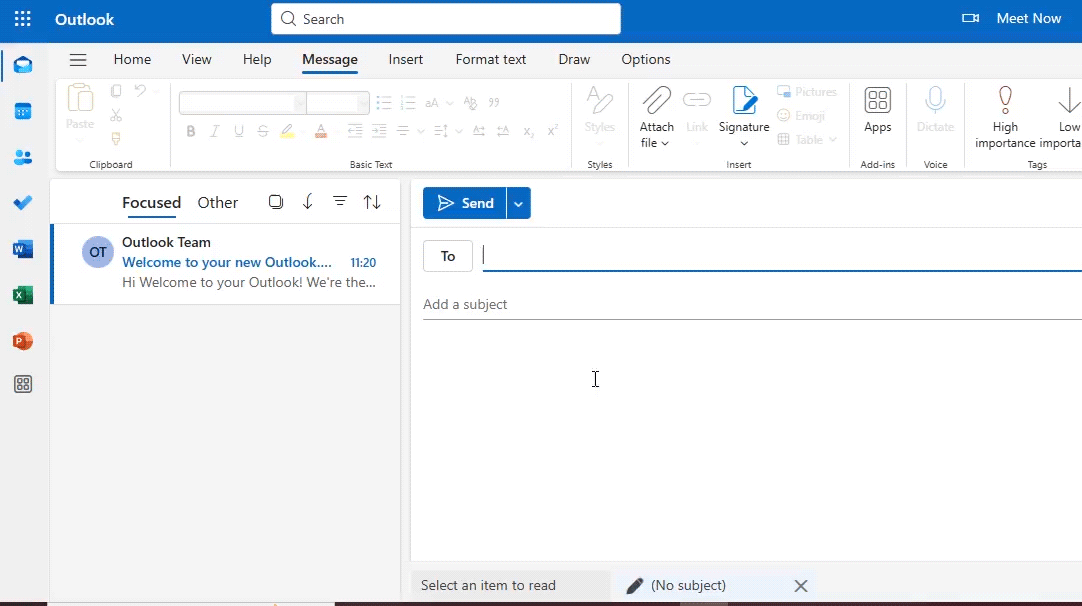Insert an Emoji
The height and width of the screenshot is (606, 1082).
tap(802, 115)
